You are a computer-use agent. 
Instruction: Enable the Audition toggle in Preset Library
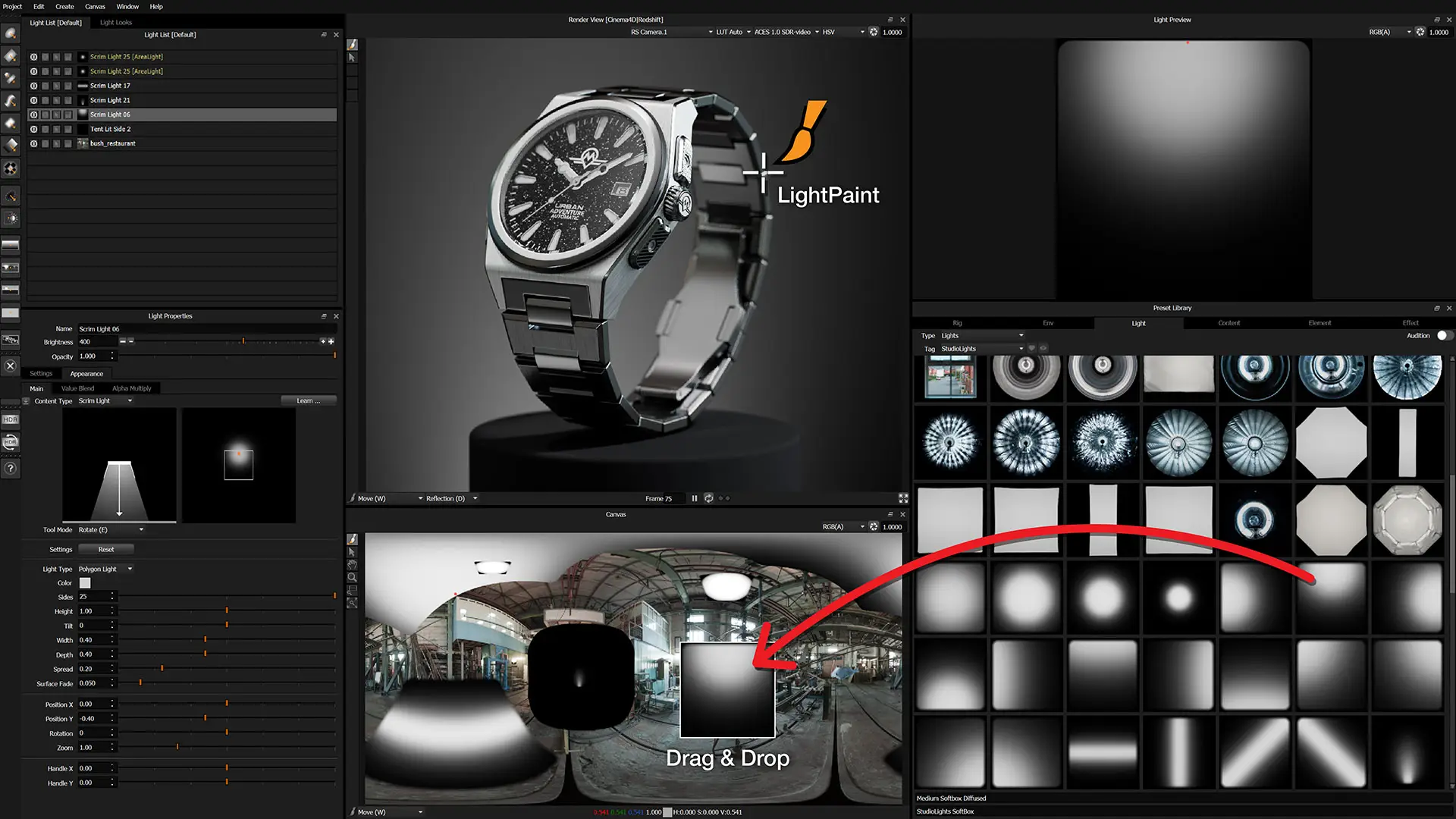(1444, 335)
